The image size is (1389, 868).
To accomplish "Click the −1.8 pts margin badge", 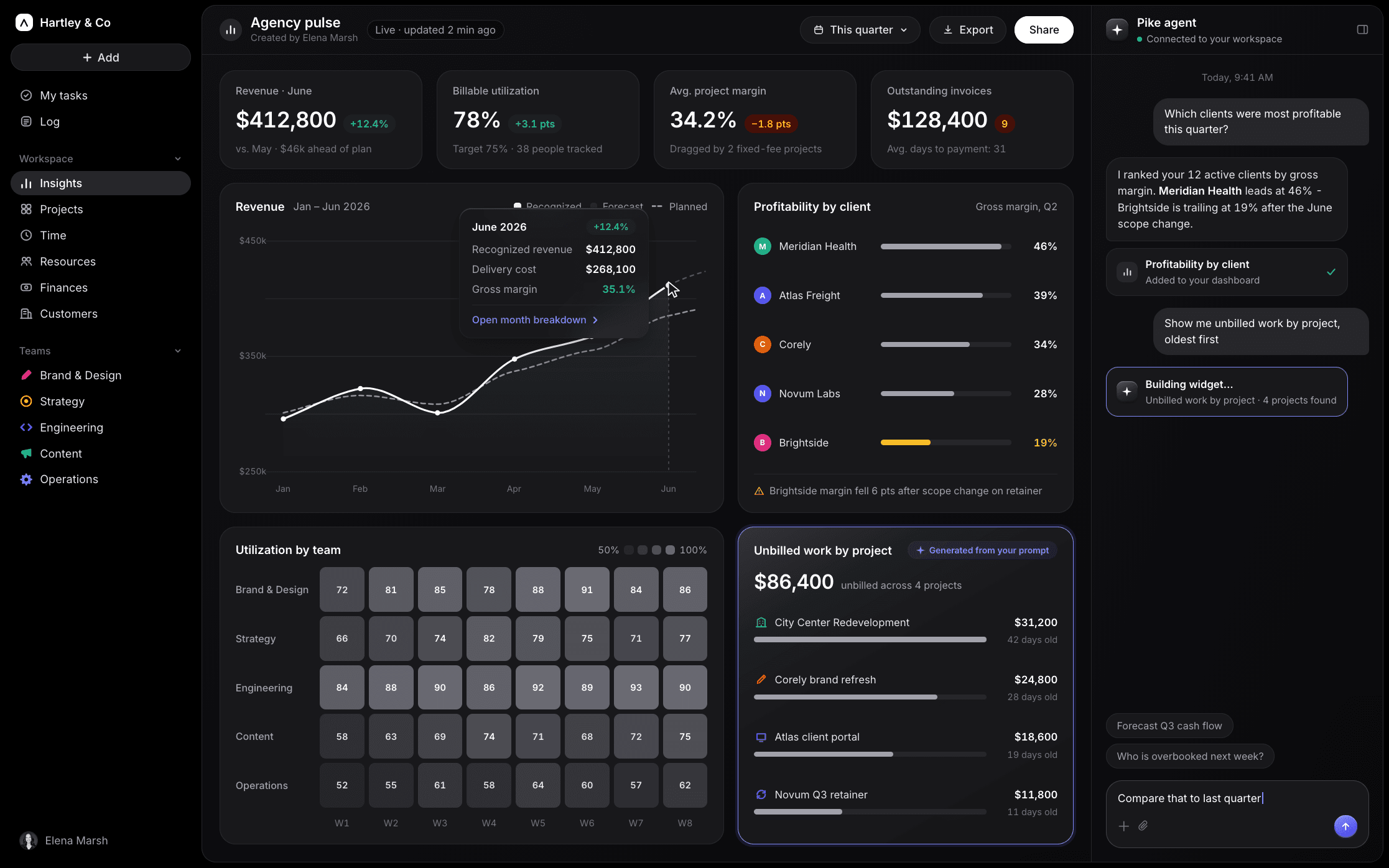I will point(771,124).
